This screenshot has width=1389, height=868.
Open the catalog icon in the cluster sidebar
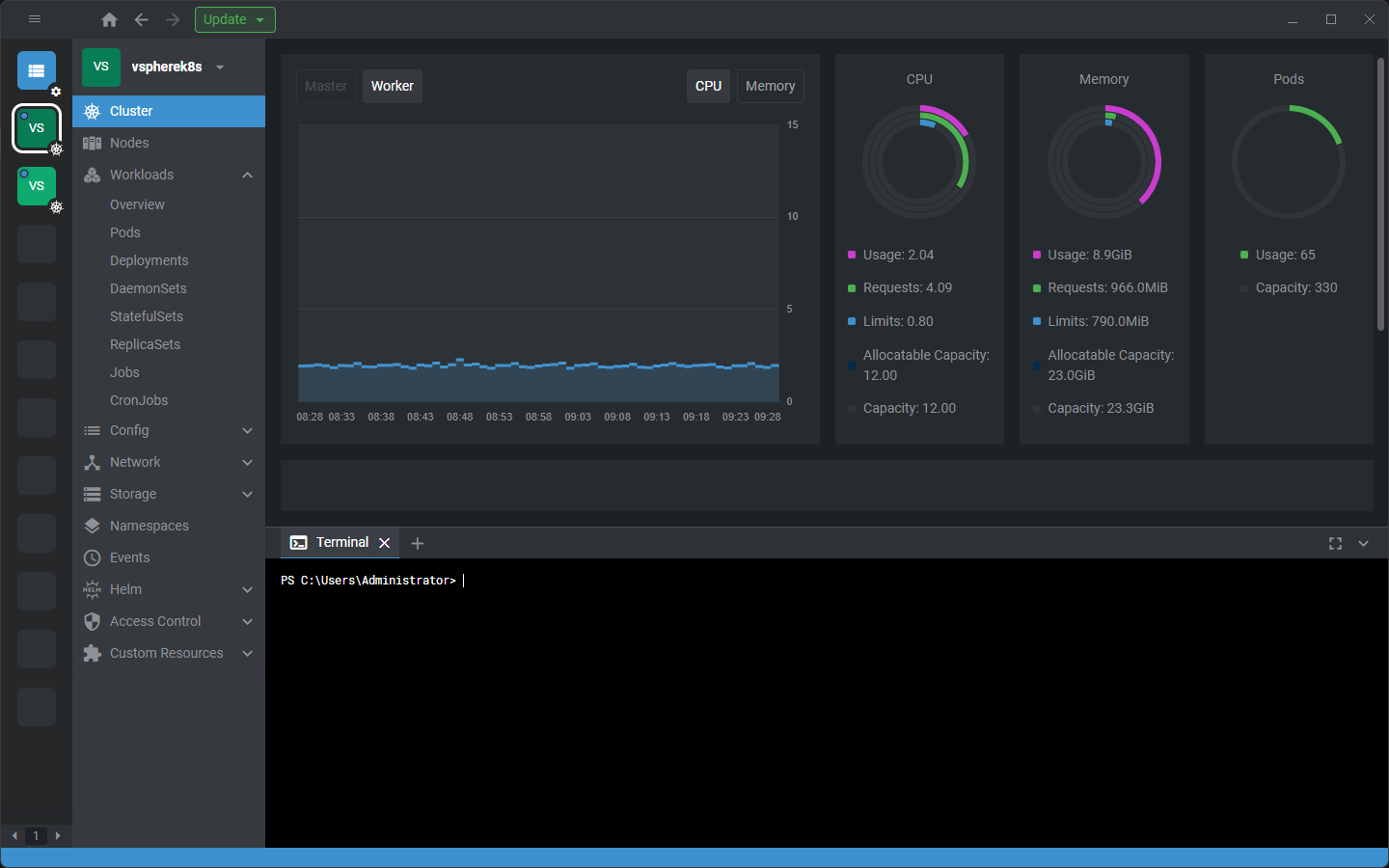tap(37, 70)
